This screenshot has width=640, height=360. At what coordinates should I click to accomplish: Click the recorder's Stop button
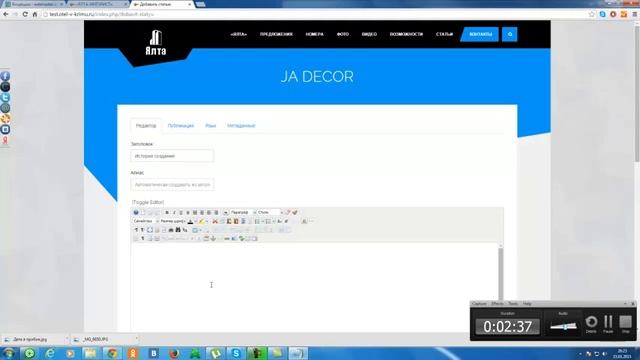625,323
